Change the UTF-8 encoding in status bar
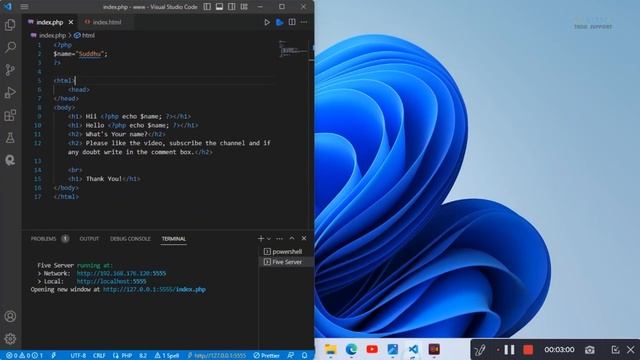Image resolution: width=640 pixels, height=360 pixels. click(78, 356)
